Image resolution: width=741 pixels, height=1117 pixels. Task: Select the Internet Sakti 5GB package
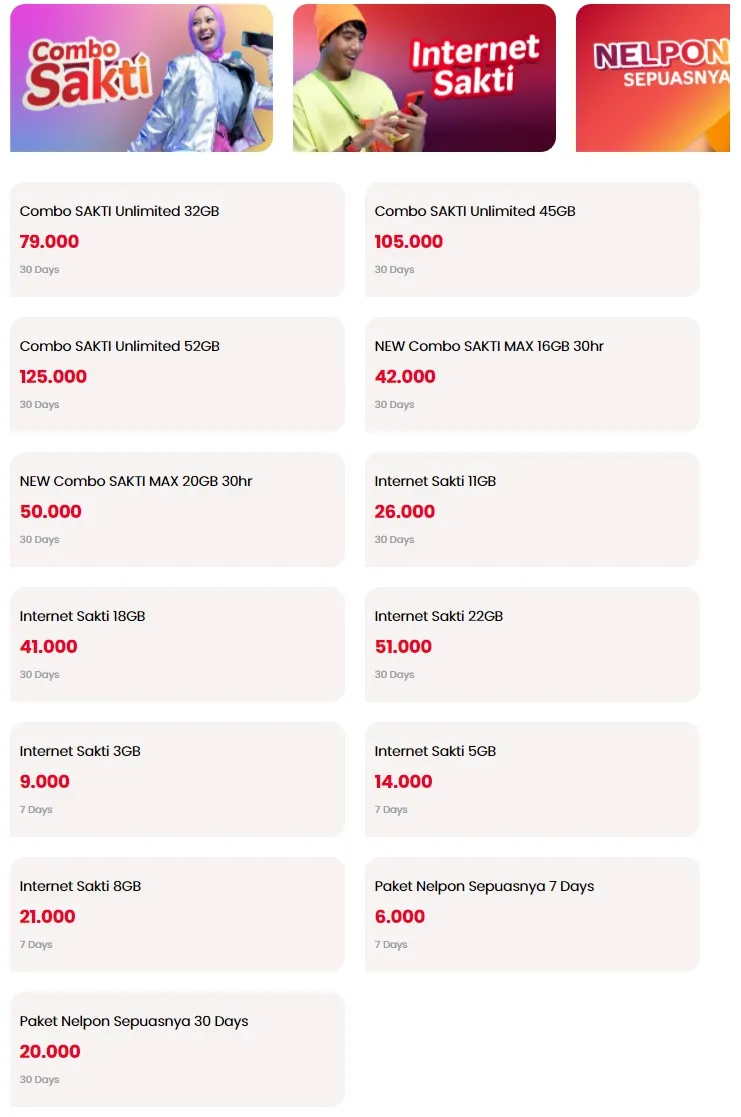pos(532,778)
